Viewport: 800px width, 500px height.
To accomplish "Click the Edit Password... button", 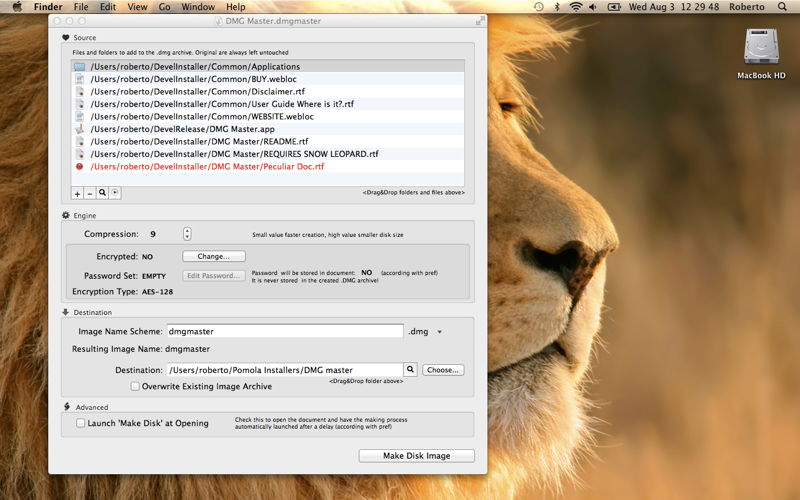I will [214, 276].
